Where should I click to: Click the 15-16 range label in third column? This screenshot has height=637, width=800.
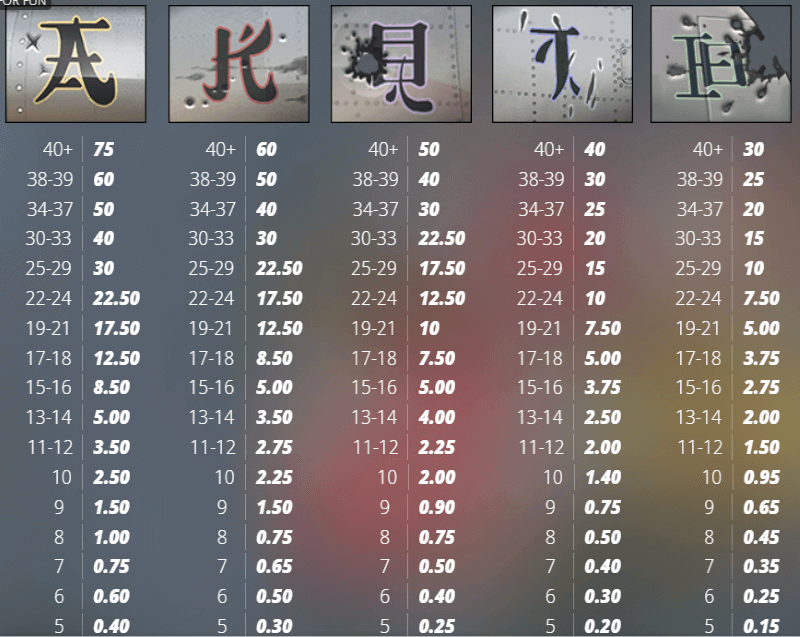click(x=374, y=388)
